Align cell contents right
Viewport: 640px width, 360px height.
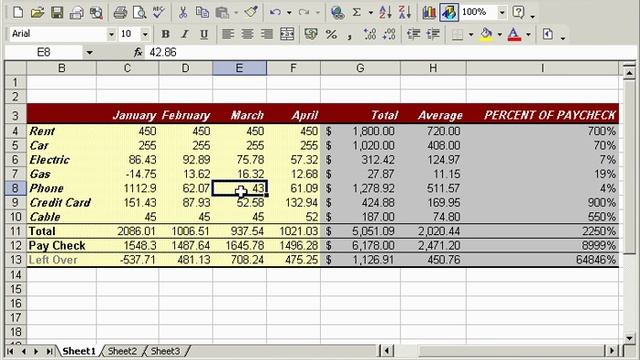point(267,34)
